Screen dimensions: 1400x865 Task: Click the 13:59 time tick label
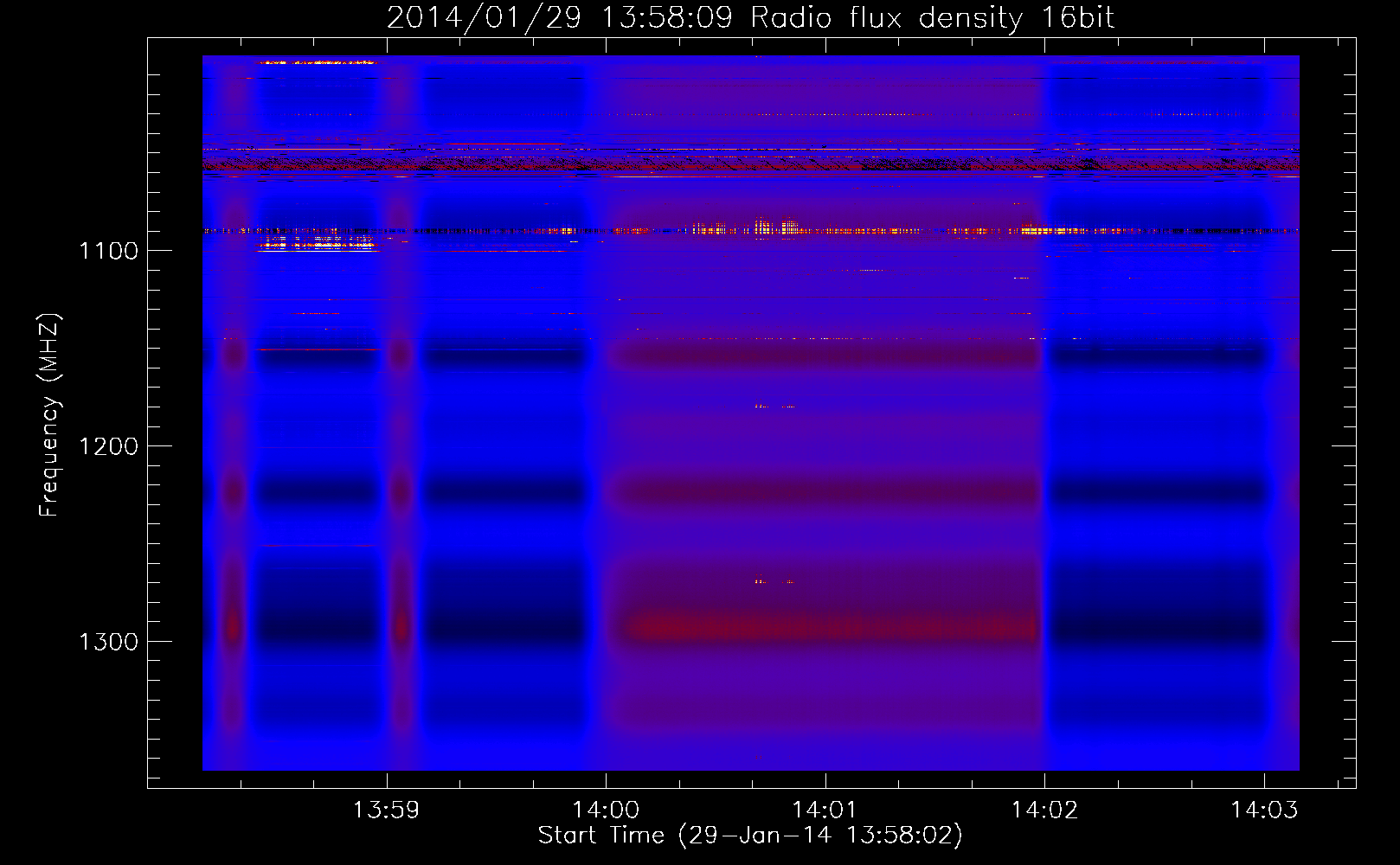(x=387, y=810)
